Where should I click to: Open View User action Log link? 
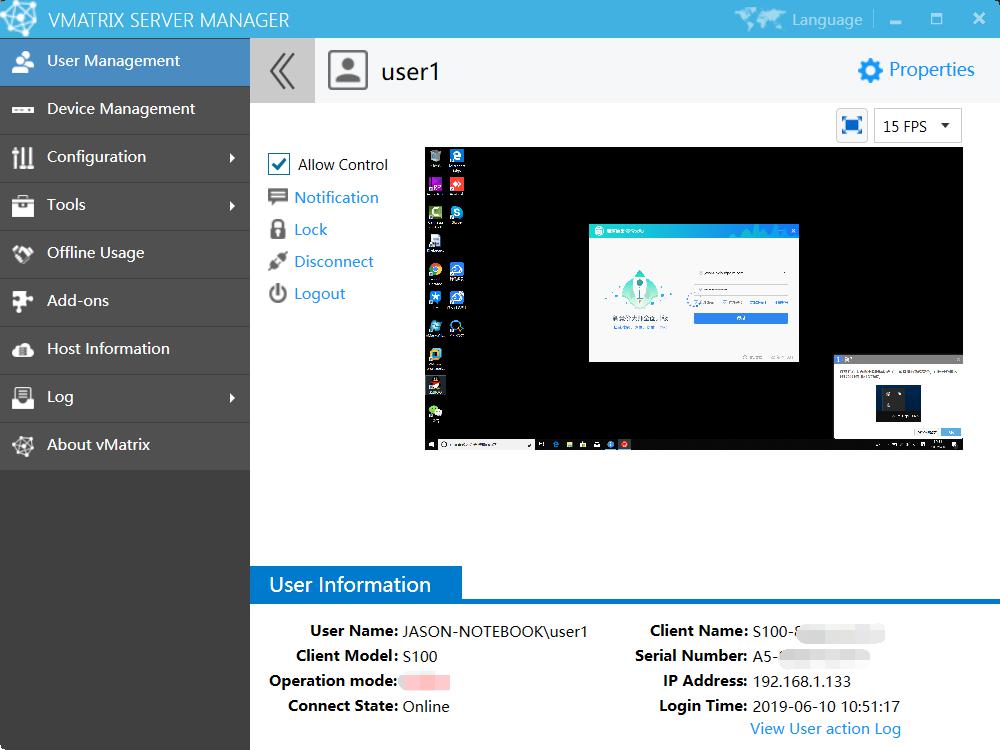[x=825, y=729]
